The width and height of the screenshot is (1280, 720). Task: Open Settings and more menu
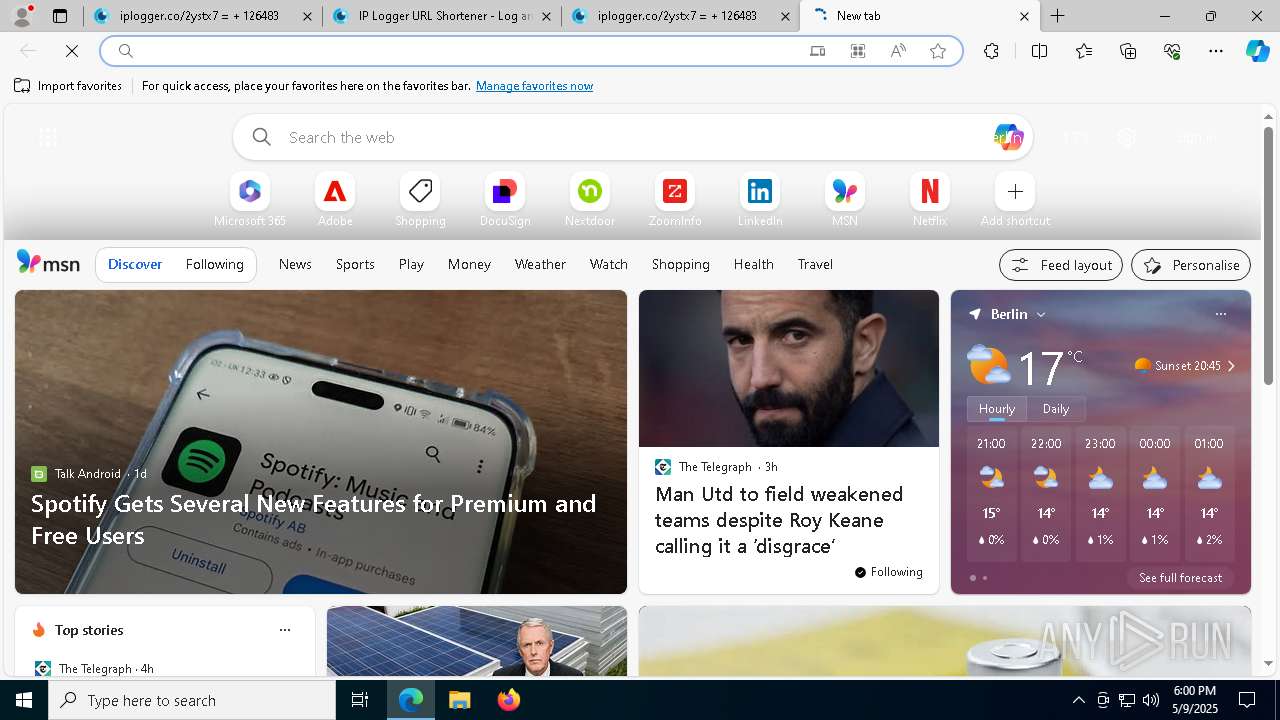tap(1216, 51)
